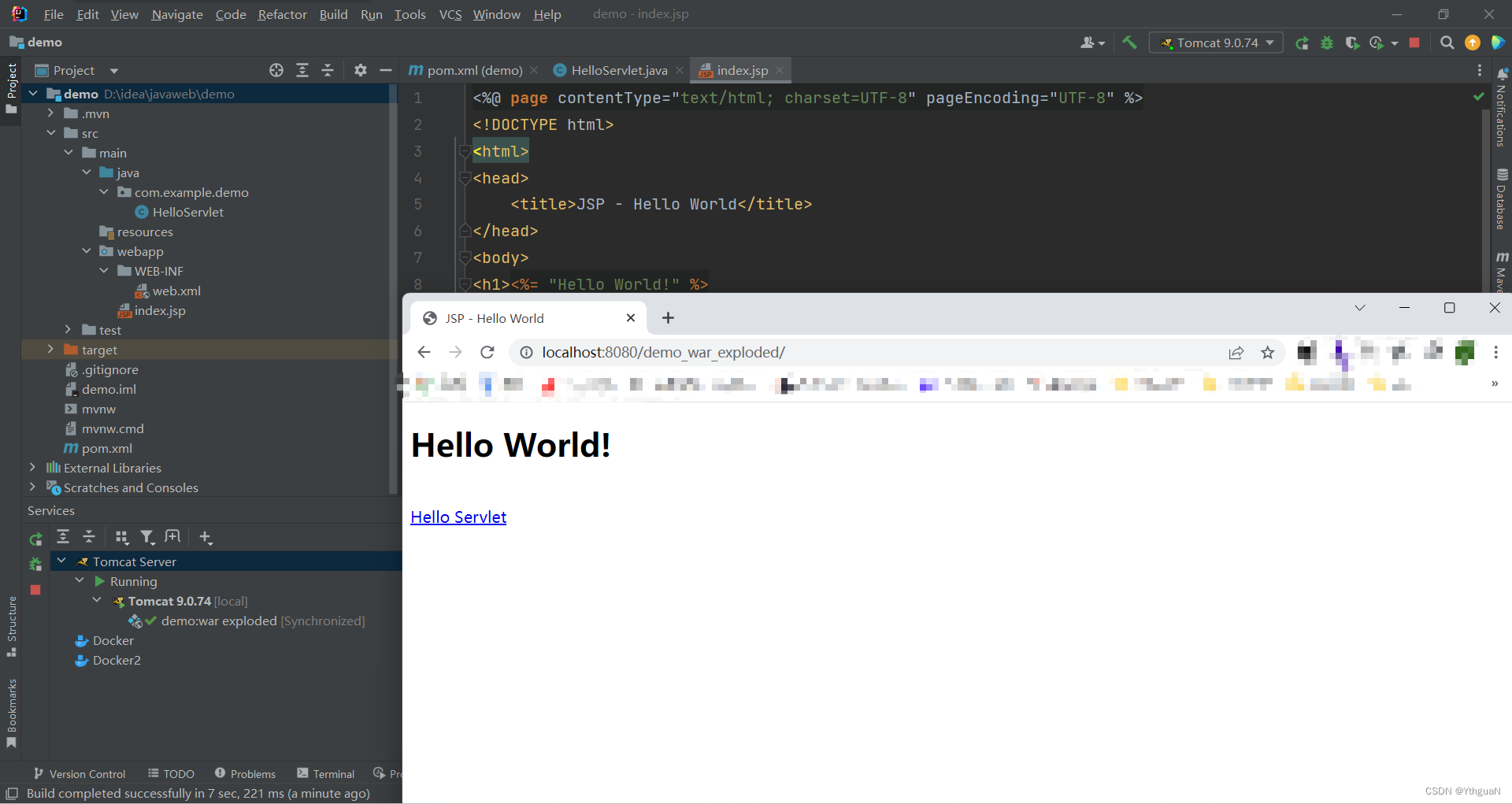Start the Debug session bug icon
Screen dimensions: 1512x804
point(1327,43)
